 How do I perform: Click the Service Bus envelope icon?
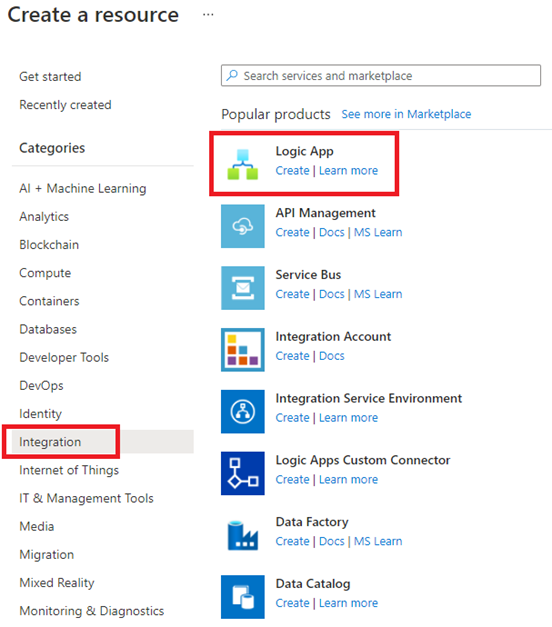click(243, 288)
